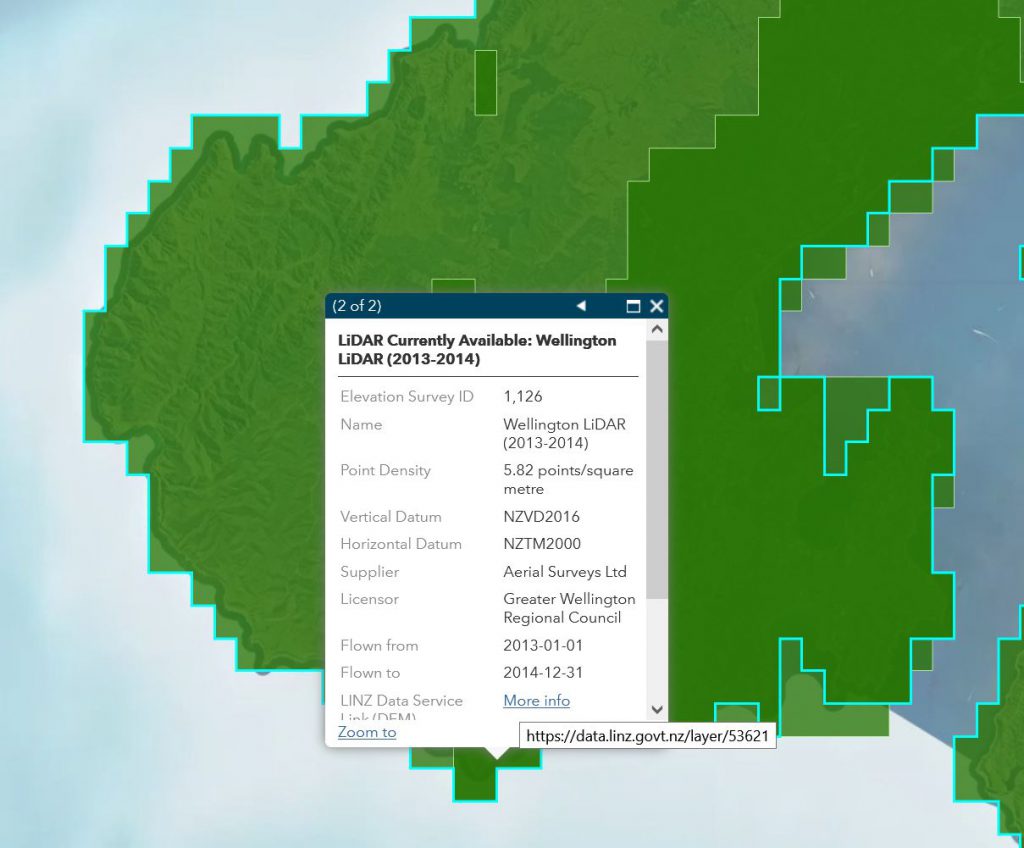
Task: Click the 5.82 points/square metre density value
Action: [x=567, y=480]
